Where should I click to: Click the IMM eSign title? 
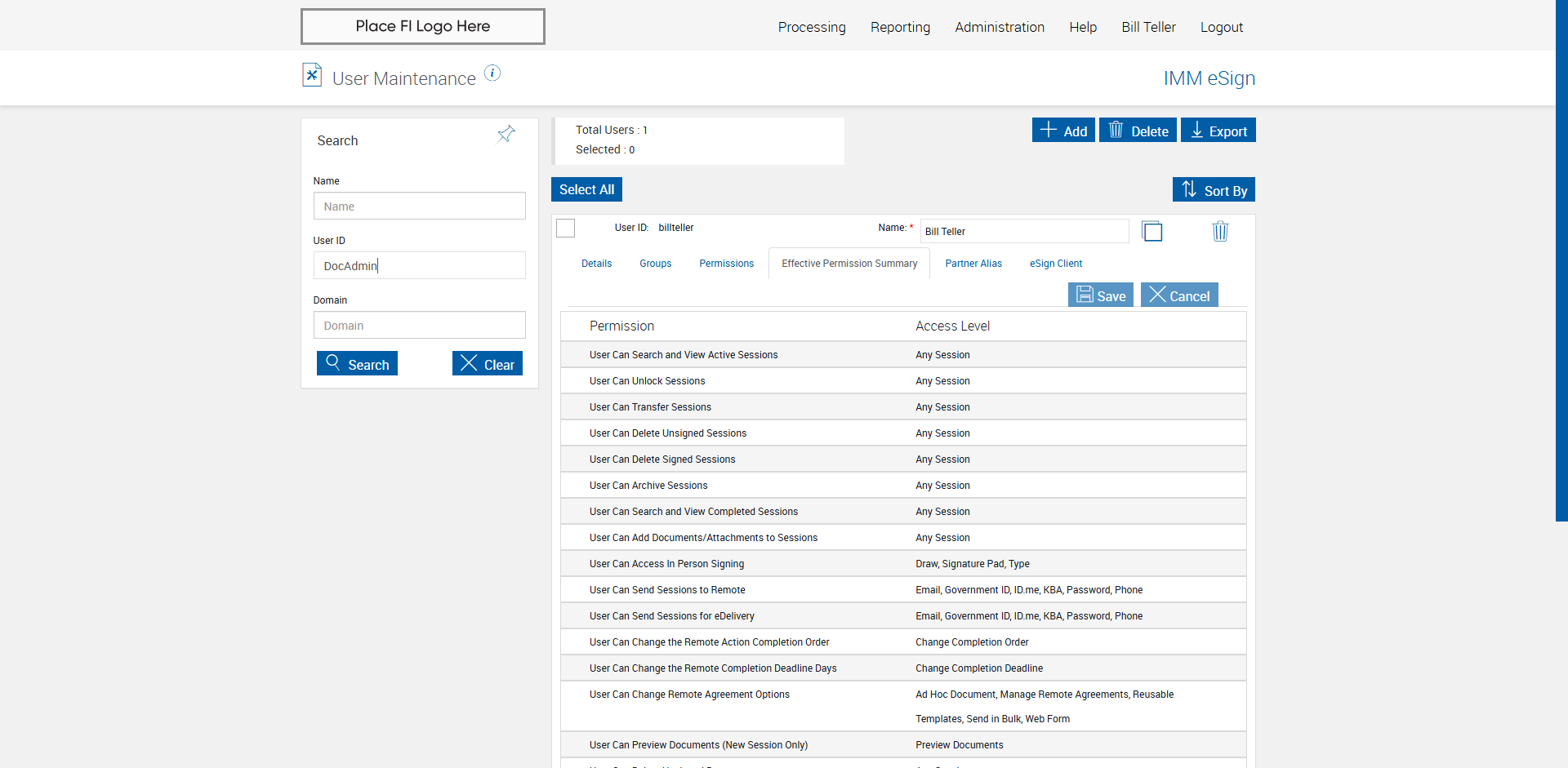pyautogui.click(x=1209, y=78)
